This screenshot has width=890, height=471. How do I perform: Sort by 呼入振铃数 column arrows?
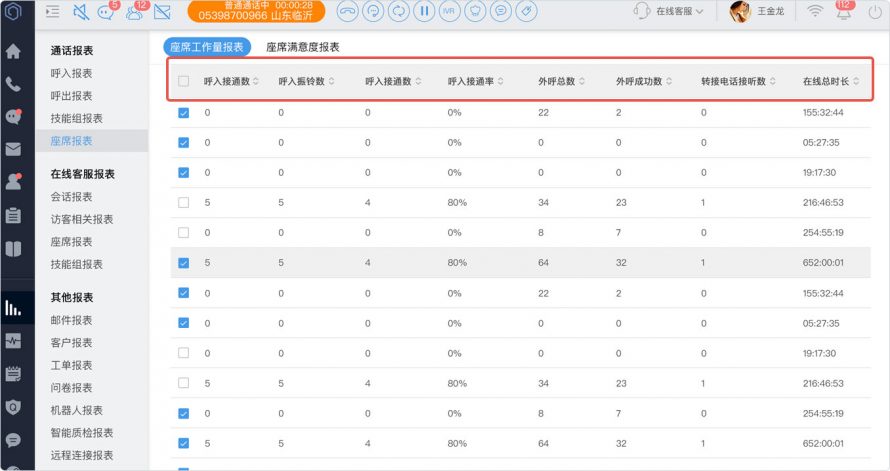(331, 81)
